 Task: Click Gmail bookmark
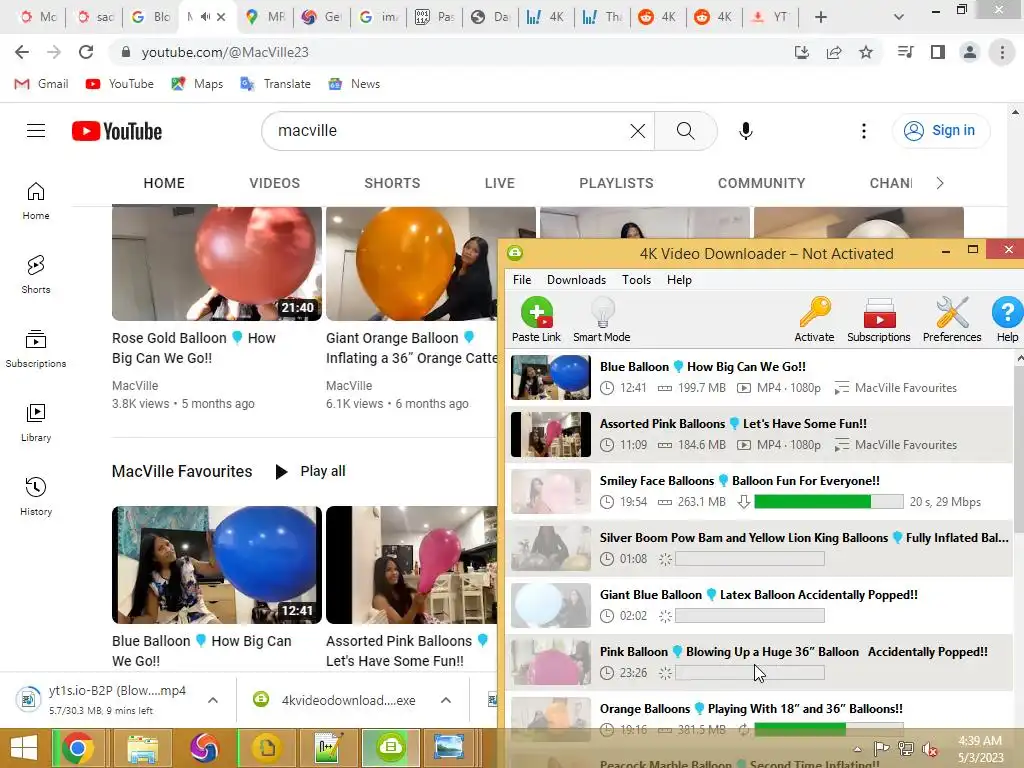point(42,84)
